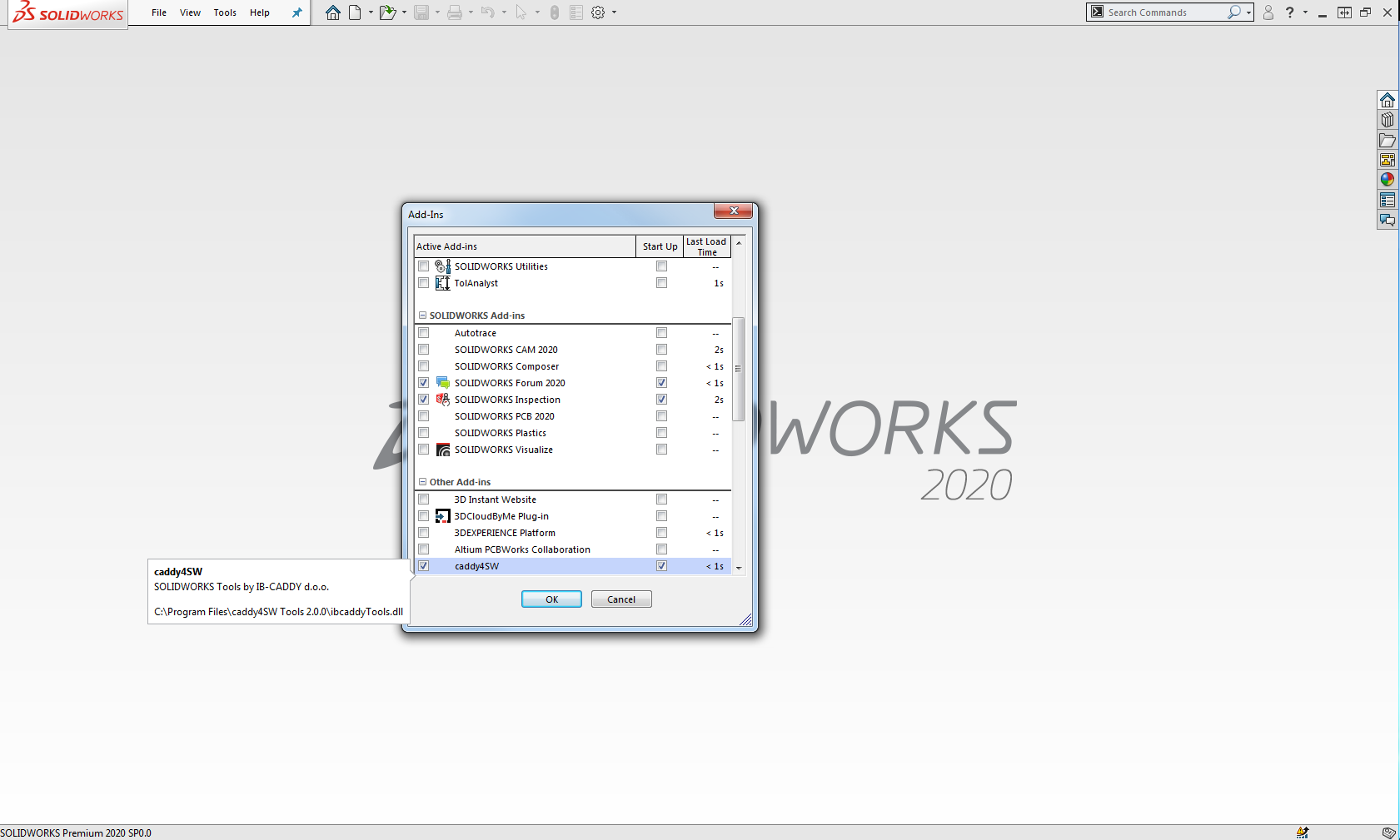Click the Options gear icon
Image resolution: width=1400 pixels, height=840 pixels.
click(598, 12)
